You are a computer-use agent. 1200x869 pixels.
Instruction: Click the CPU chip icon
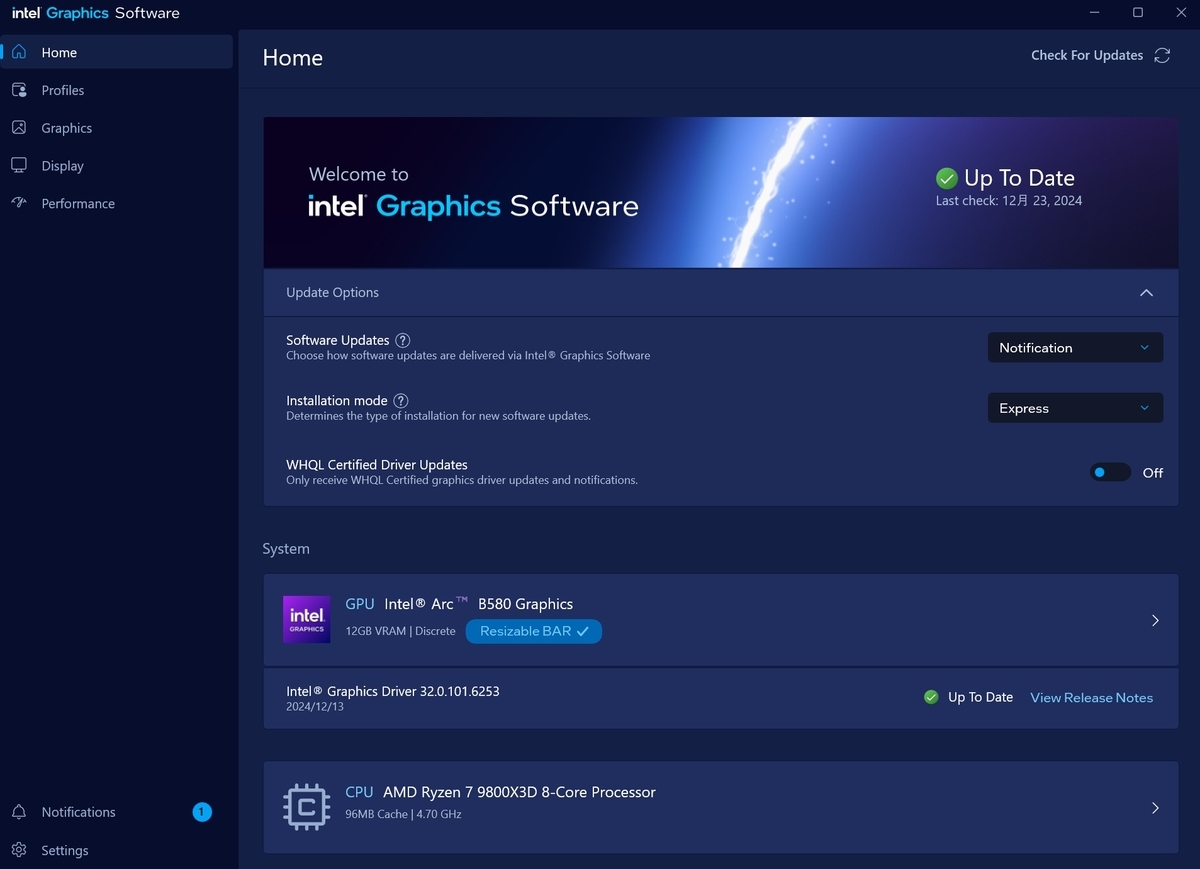306,807
